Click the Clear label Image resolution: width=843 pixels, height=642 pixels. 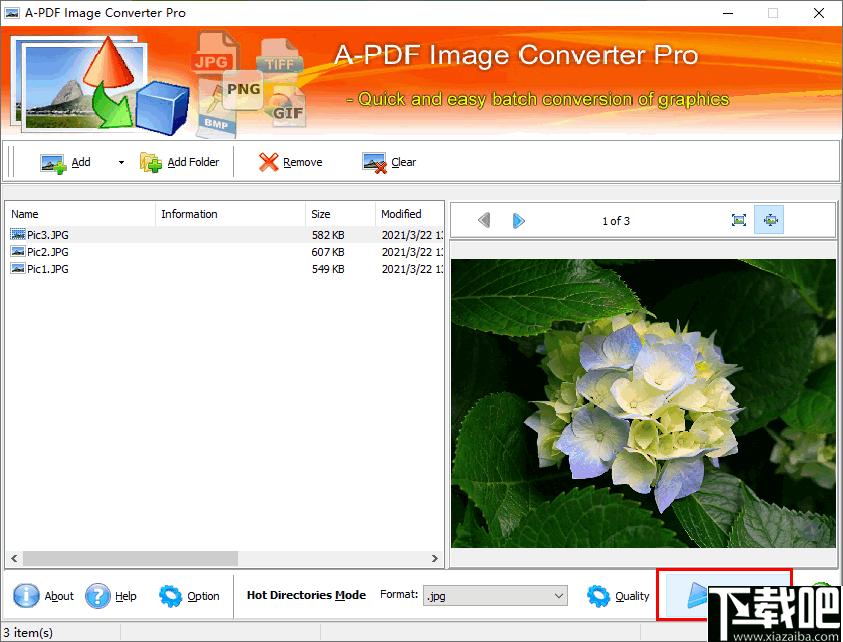(x=404, y=162)
